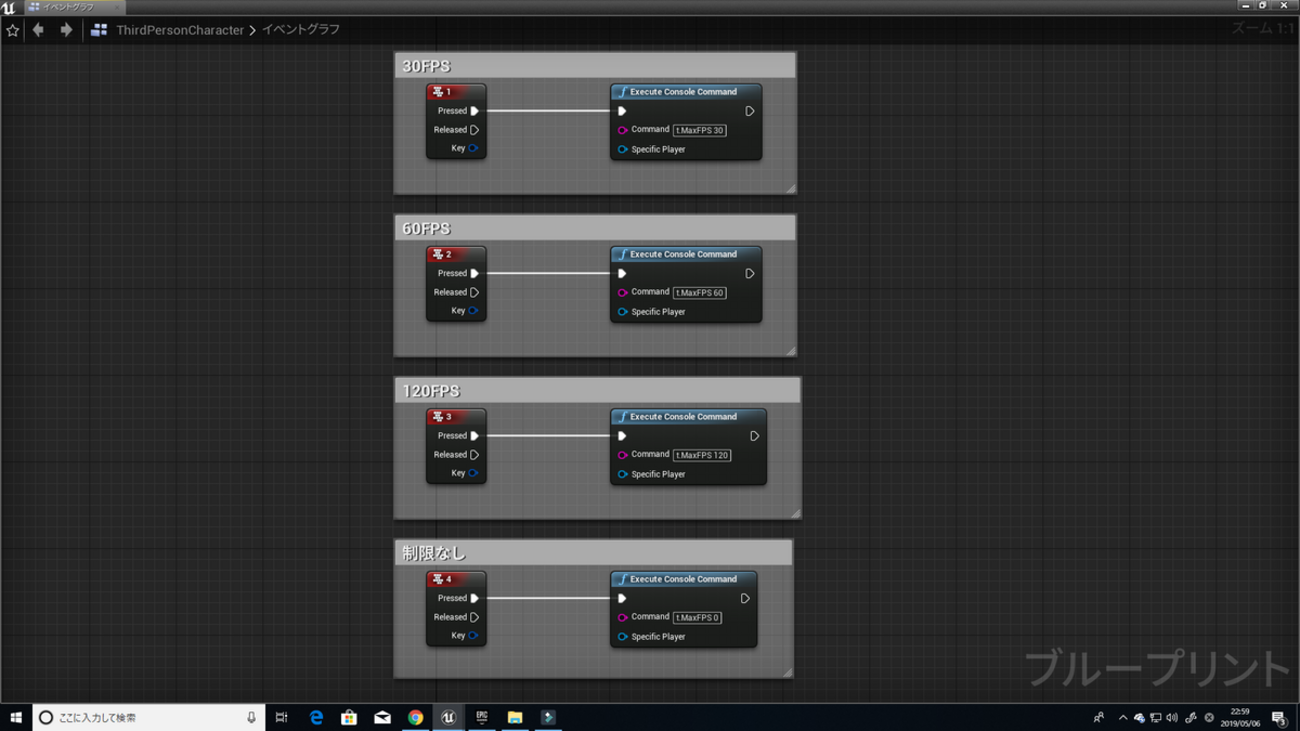Click the microphone icon in search box
Viewport: 1300px width, 731px height.
251,717
